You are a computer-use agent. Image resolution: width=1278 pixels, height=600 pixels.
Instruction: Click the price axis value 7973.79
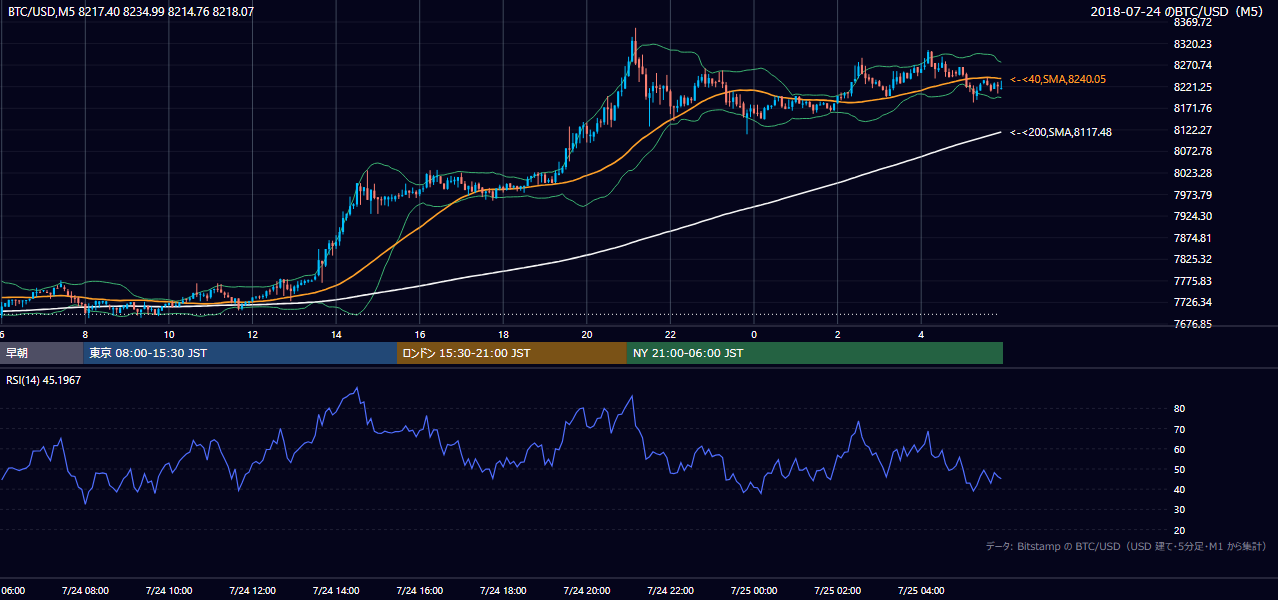pos(1192,195)
